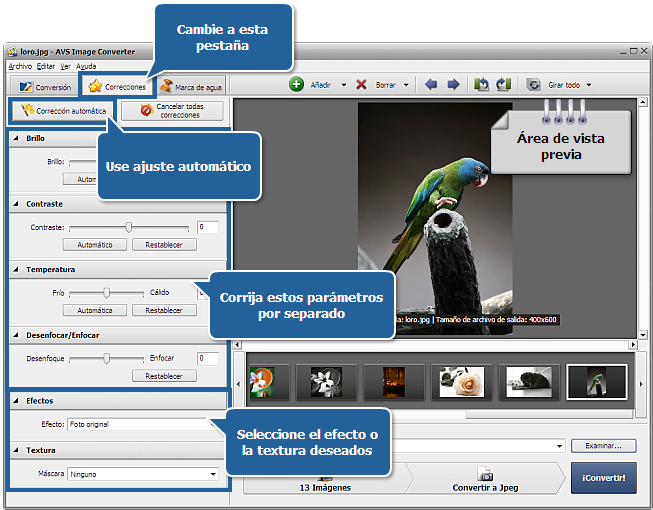
Task: Collapse the Brillo section
Action: click(16, 138)
